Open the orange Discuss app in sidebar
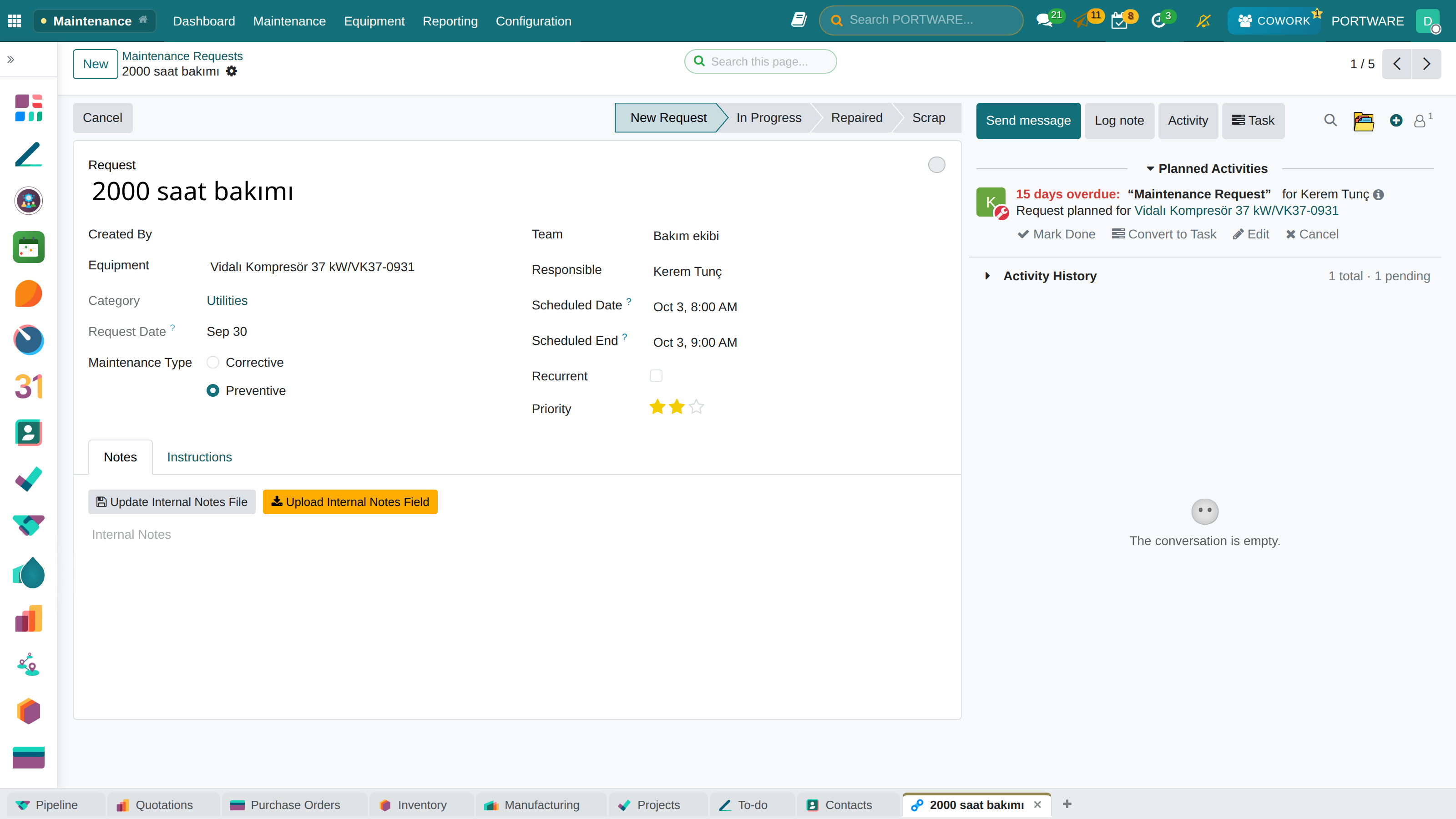The image size is (1456, 819). click(28, 293)
